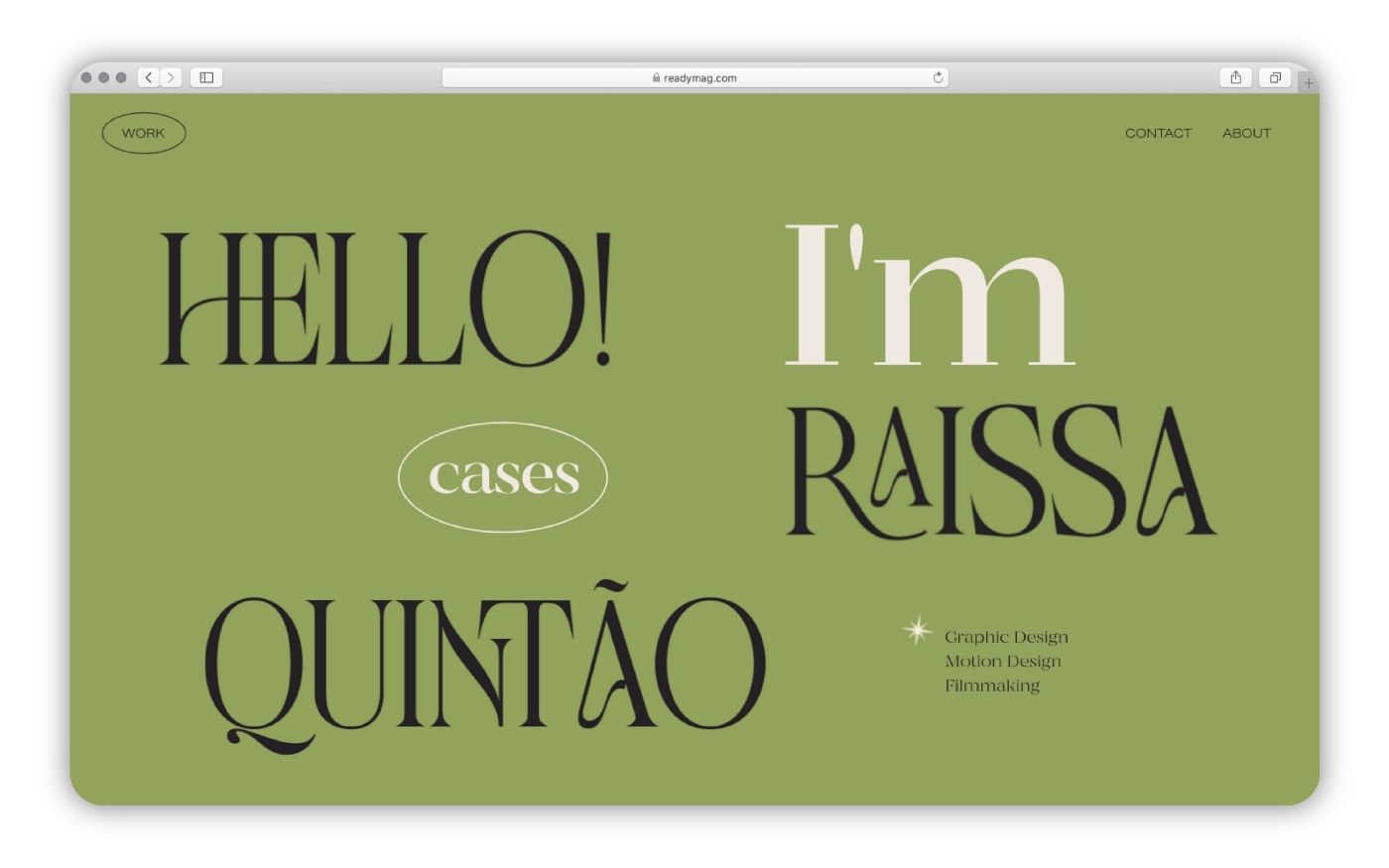The height and width of the screenshot is (868, 1389).
Task: Select the Filmmaking text
Action: [x=992, y=685]
